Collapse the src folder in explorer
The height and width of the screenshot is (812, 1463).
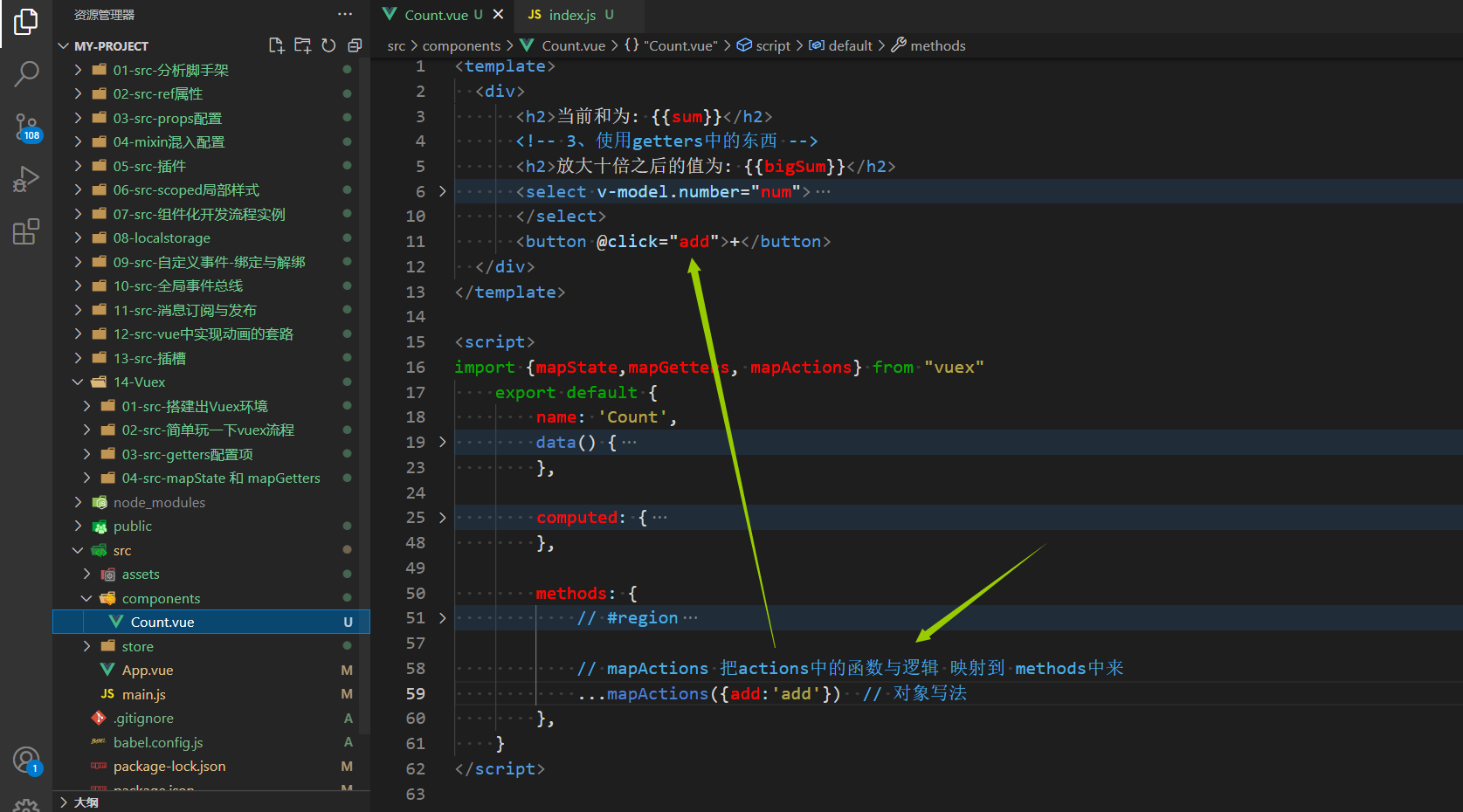pos(78,550)
